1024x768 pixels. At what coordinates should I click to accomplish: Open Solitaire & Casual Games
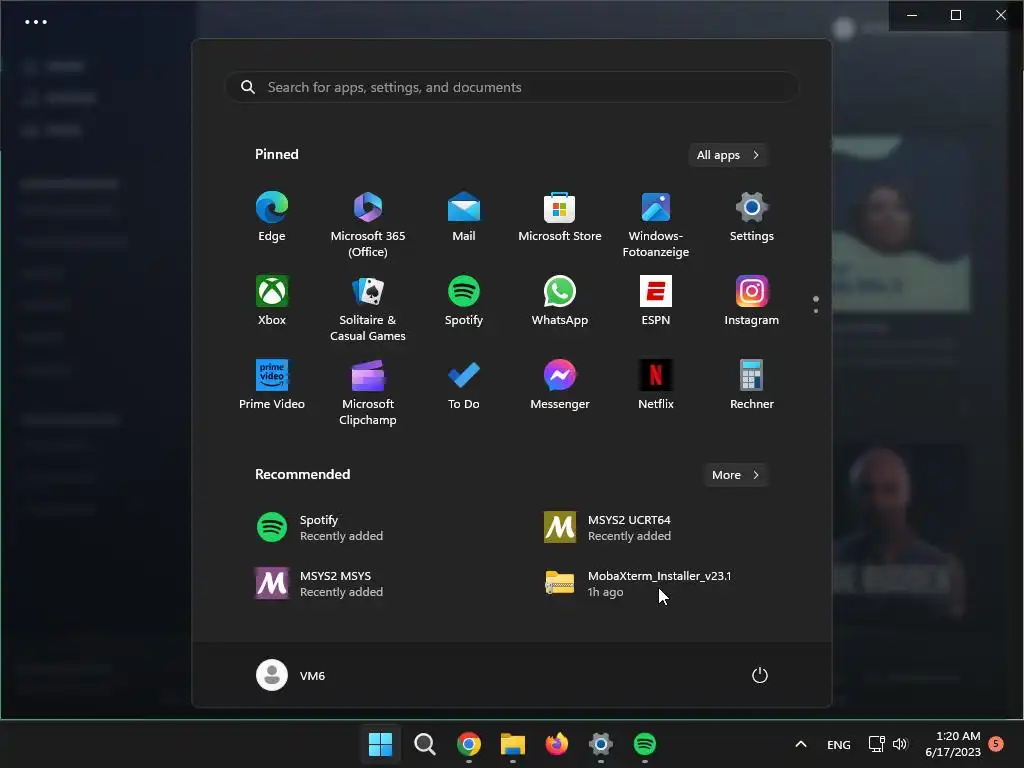click(x=368, y=308)
